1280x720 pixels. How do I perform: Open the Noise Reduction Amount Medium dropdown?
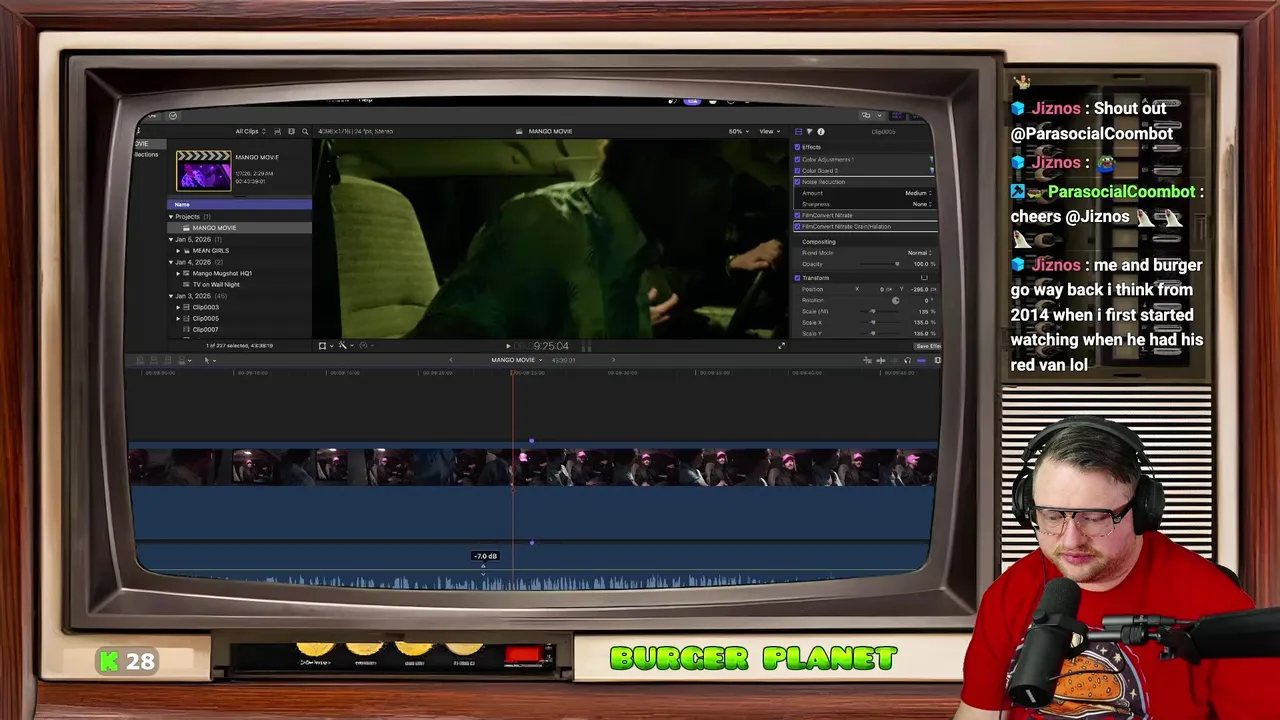(x=918, y=193)
